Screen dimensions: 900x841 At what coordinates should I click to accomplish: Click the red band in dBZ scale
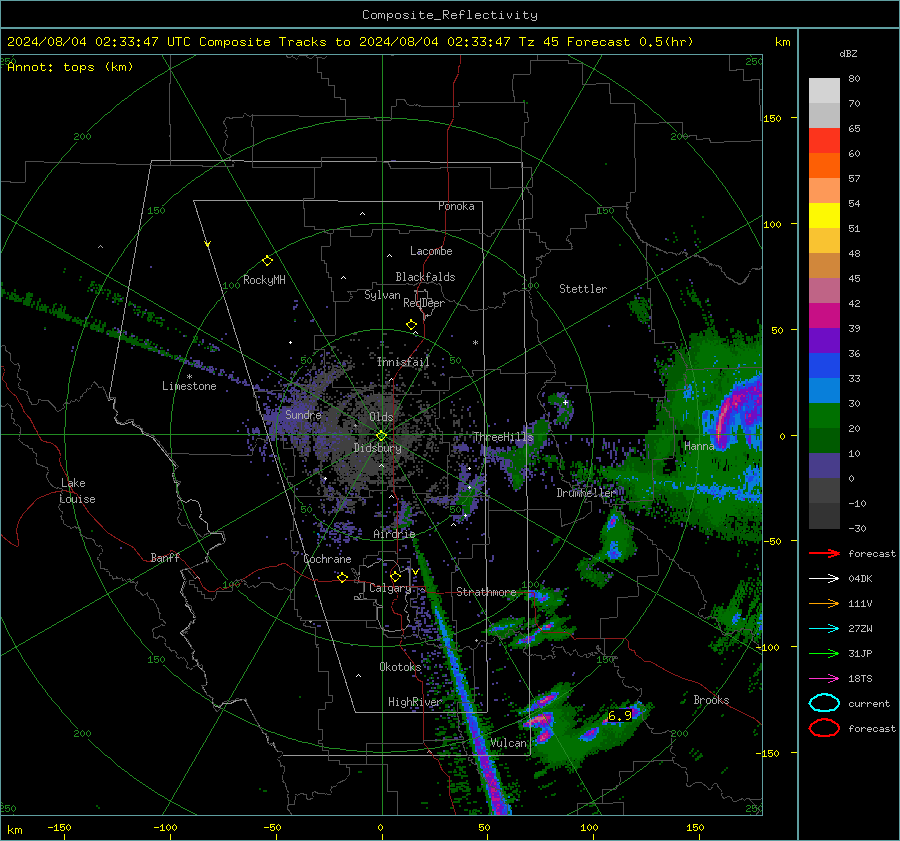(x=824, y=141)
